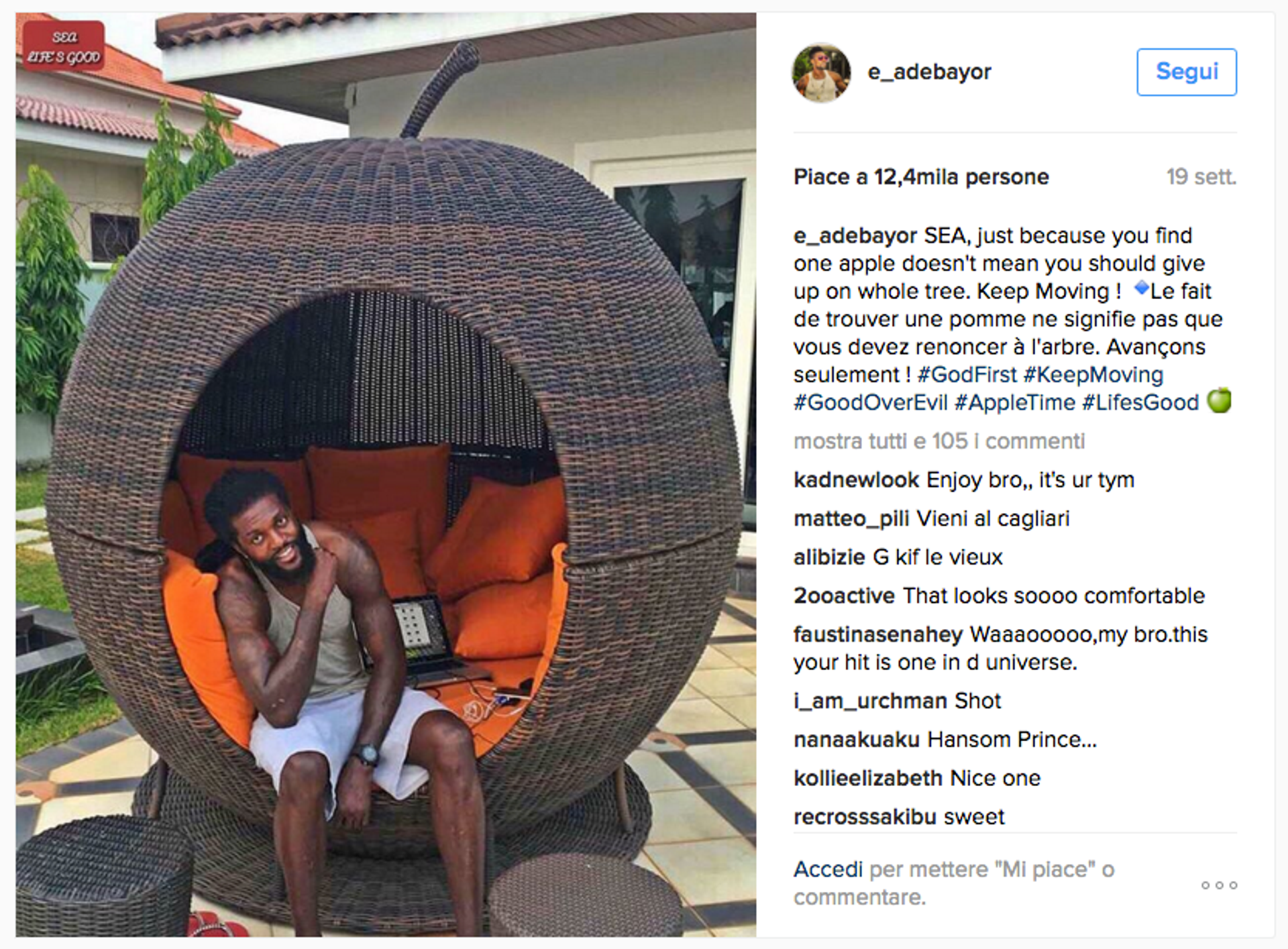Open the three-dot more options menu

pos(1219,885)
